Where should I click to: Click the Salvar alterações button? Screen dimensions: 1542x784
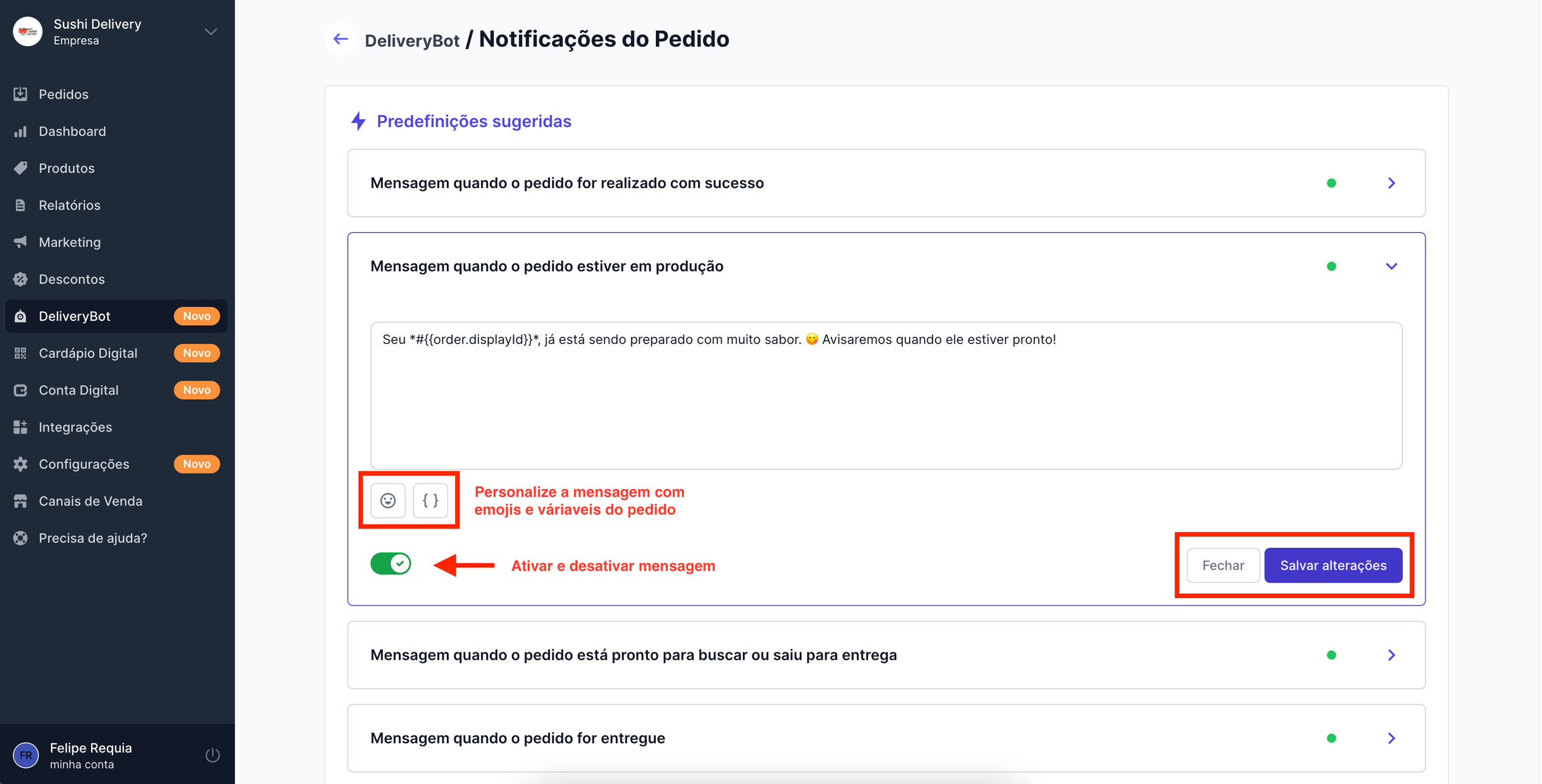1333,565
